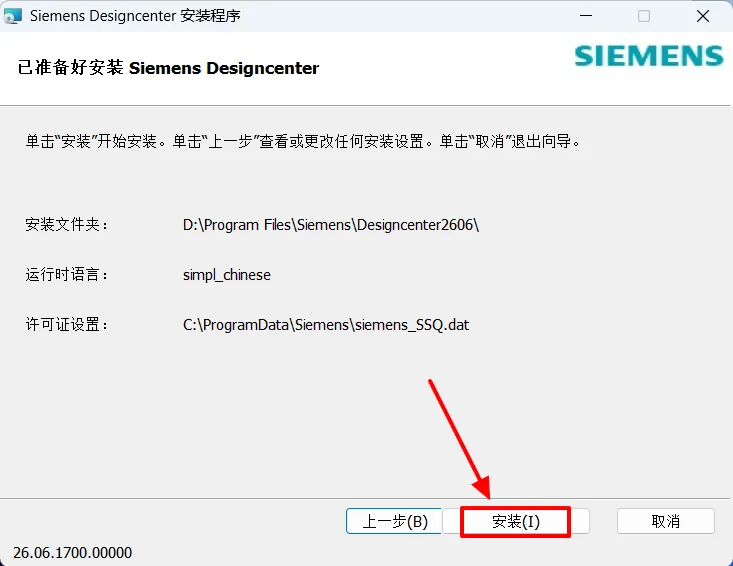Click the red arrow annotation
733x566 pixels.
460,439
